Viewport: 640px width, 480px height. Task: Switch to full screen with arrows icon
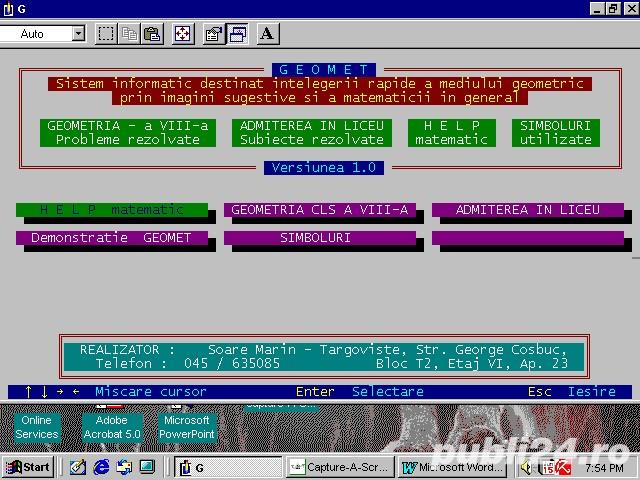click(183, 34)
